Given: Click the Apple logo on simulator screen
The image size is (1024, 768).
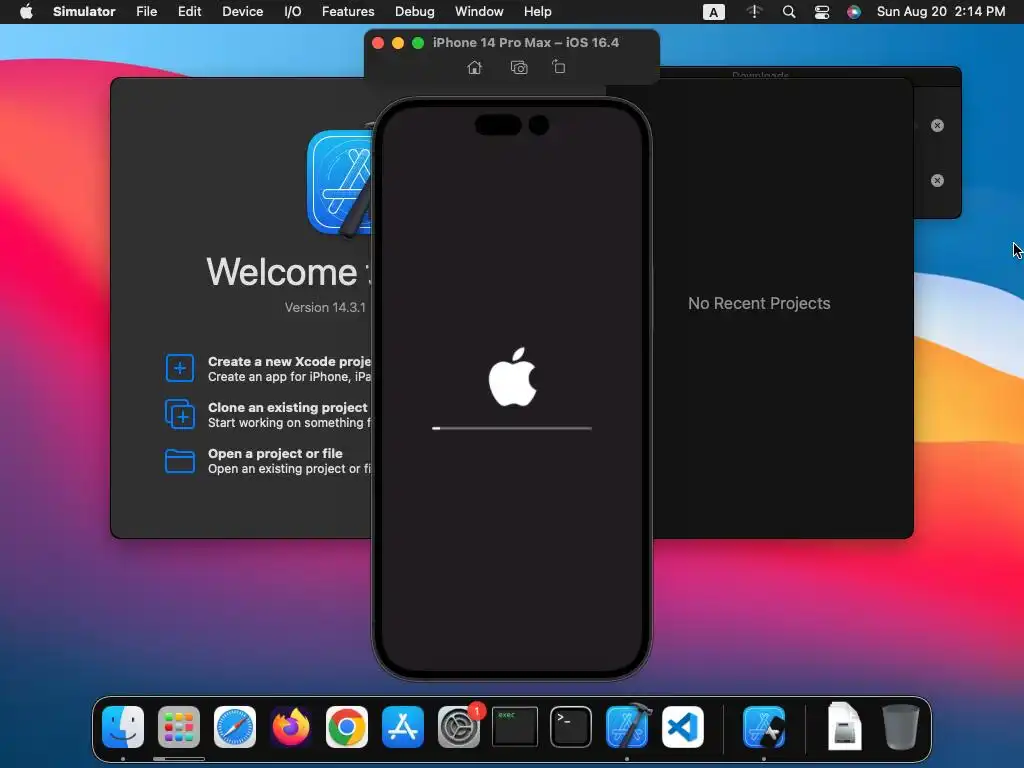Looking at the screenshot, I should pos(513,377).
